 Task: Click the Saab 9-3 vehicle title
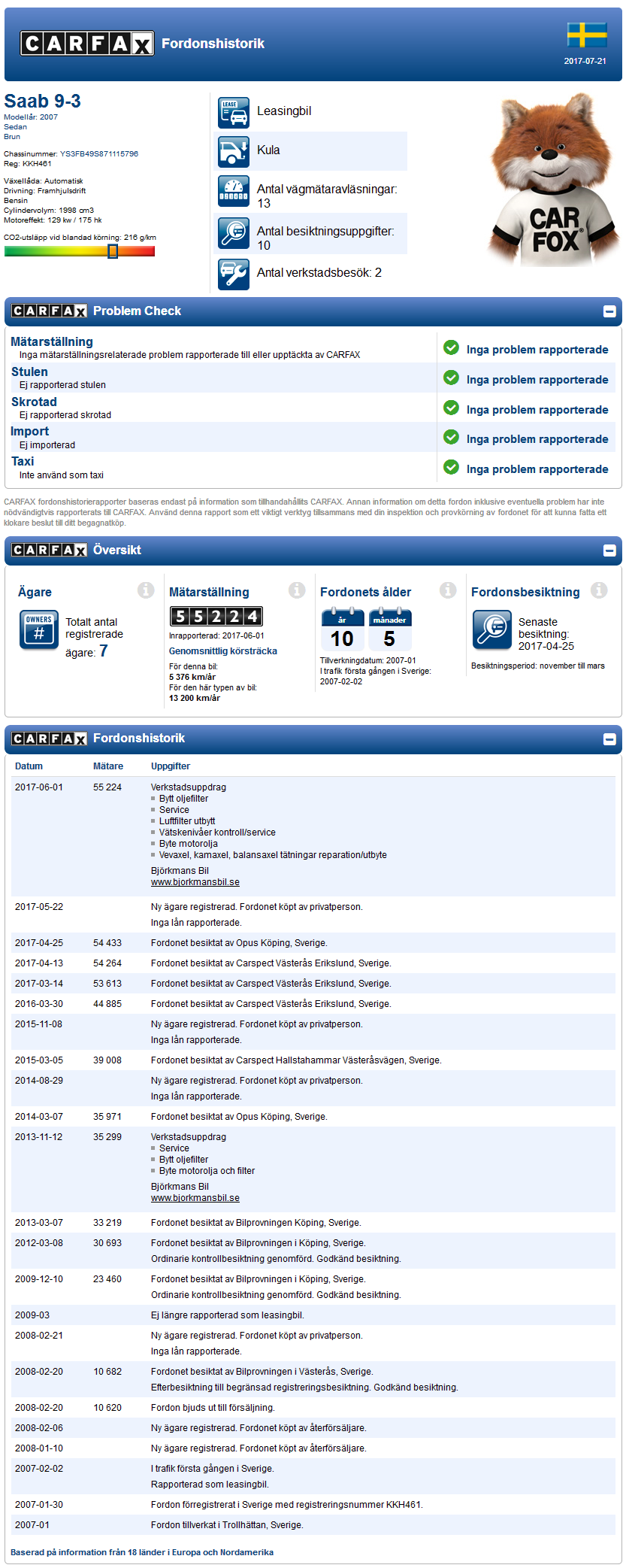42,101
